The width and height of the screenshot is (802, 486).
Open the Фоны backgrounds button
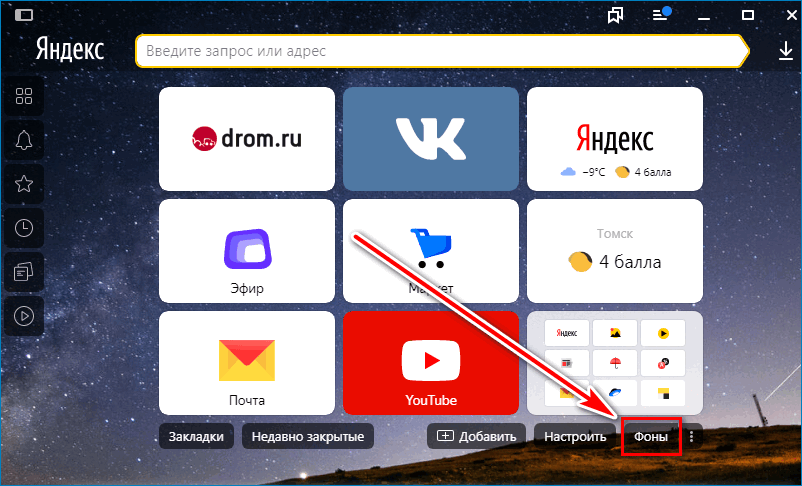(651, 436)
